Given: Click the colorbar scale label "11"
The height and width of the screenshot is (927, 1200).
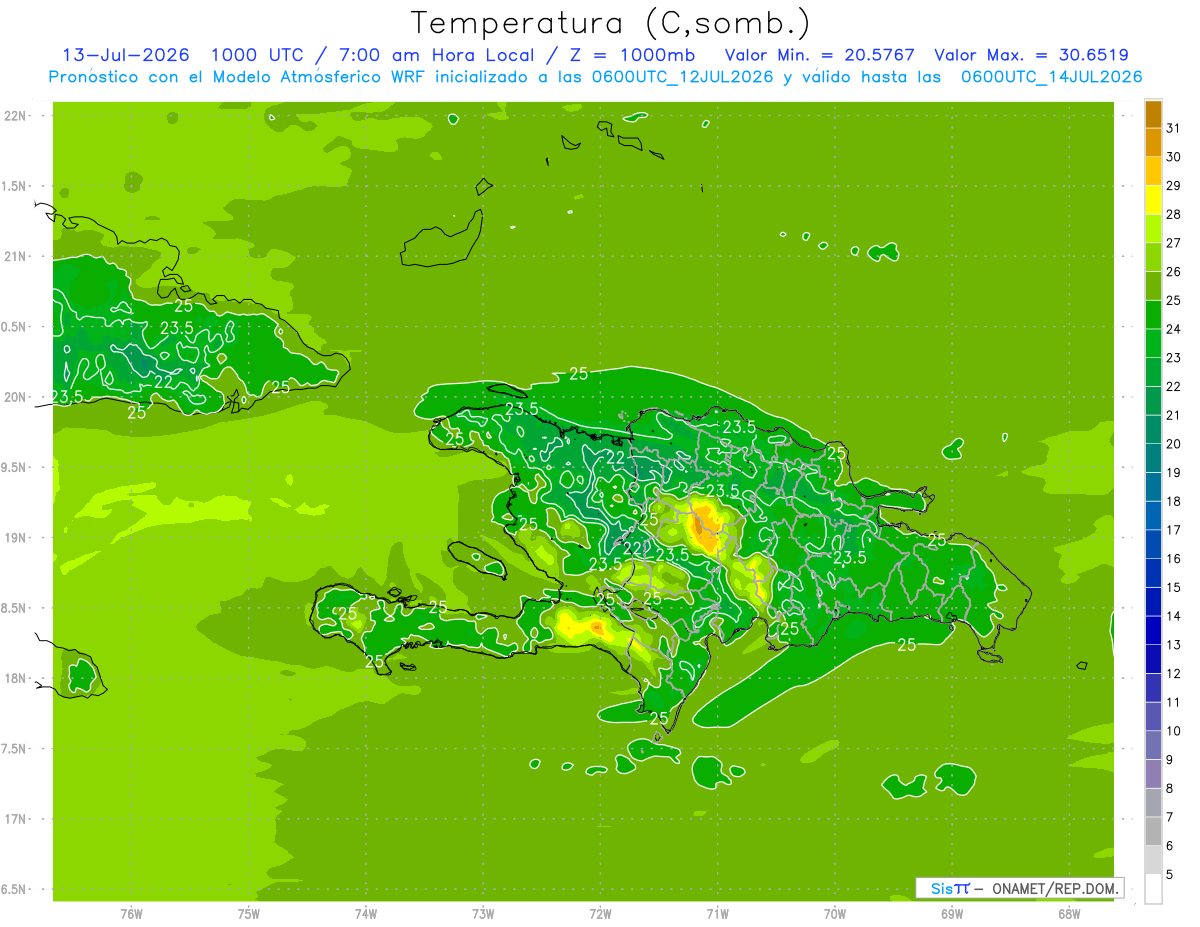Looking at the screenshot, I should [x=1174, y=702].
